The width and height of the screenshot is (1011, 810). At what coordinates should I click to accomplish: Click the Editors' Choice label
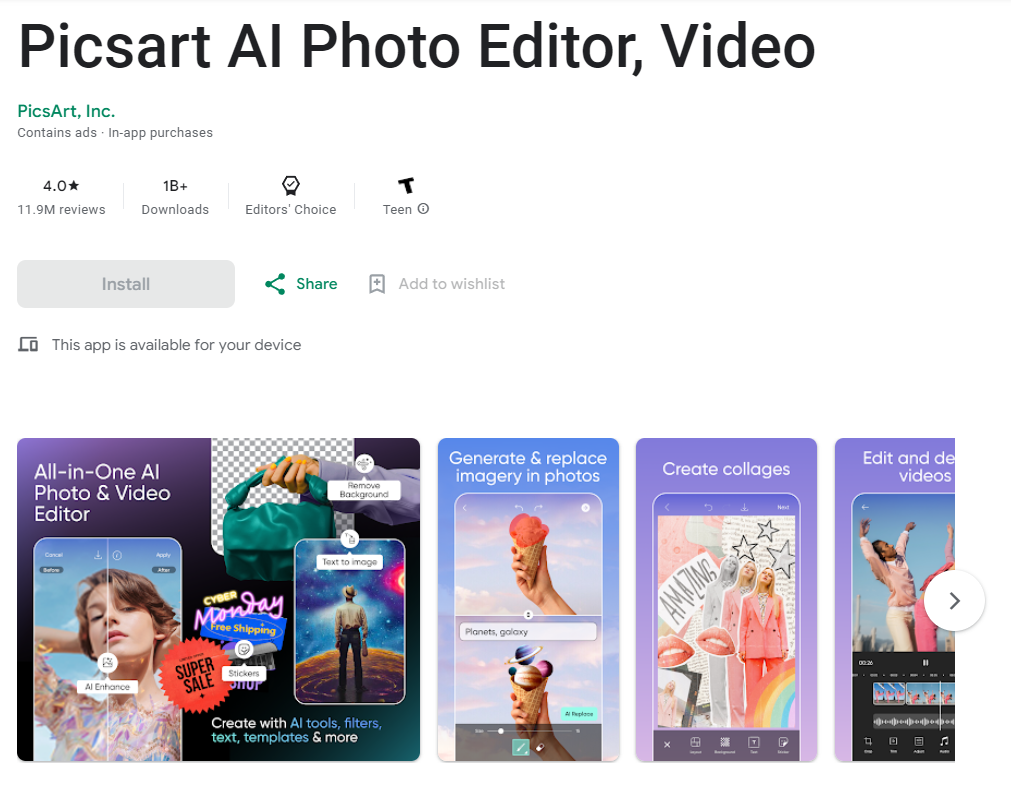click(x=291, y=210)
